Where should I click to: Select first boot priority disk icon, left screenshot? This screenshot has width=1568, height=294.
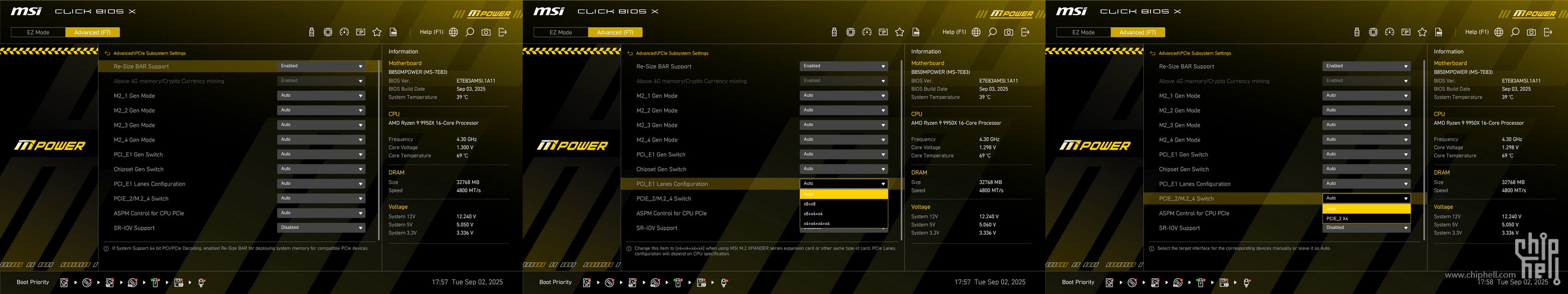click(x=64, y=283)
